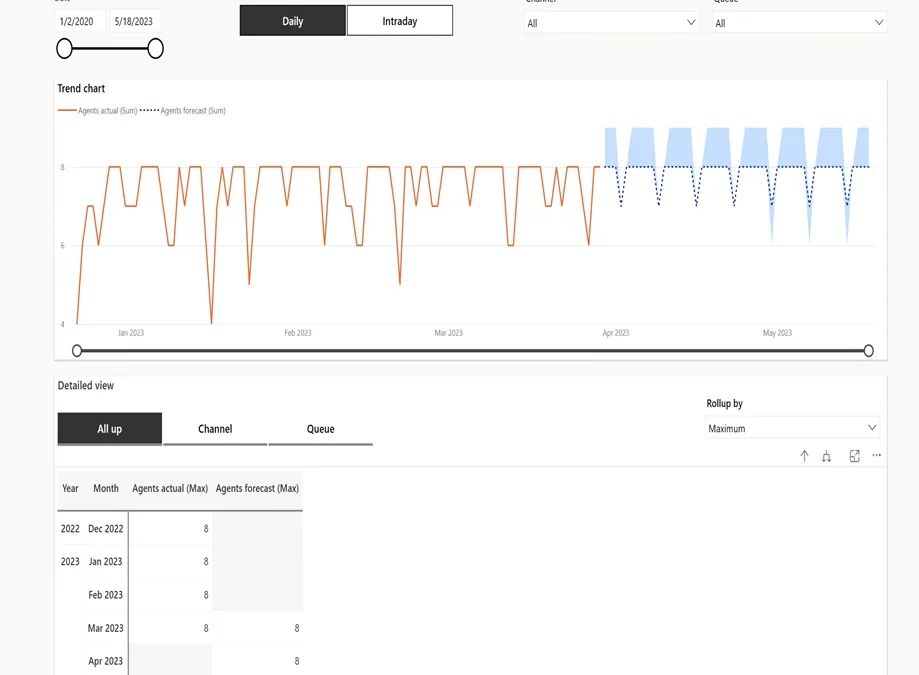This screenshot has width=919, height=675.
Task: Click the Feb 2023 axis label on chart
Action: 298,333
